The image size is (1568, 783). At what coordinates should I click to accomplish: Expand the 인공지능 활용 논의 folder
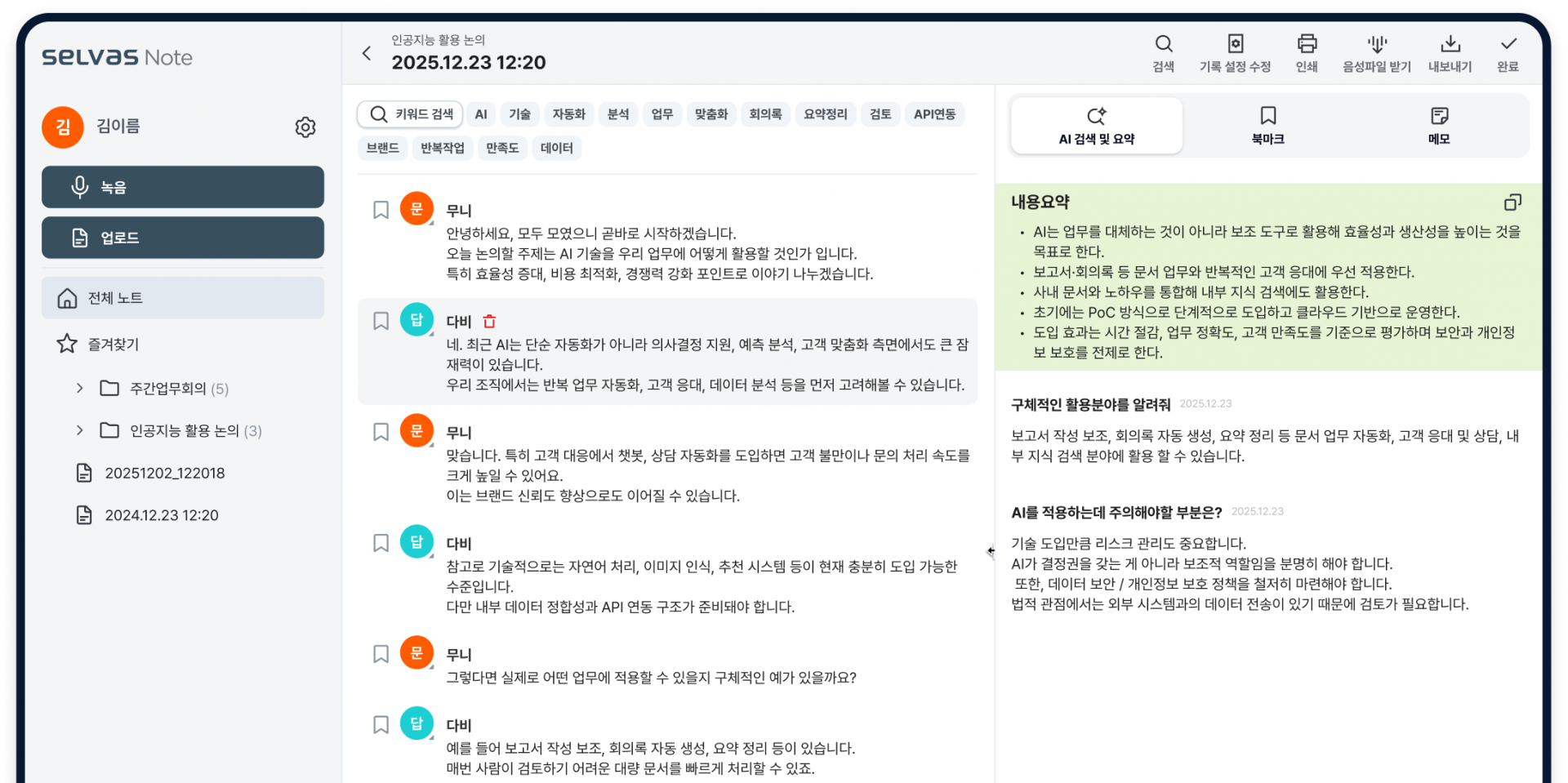point(79,430)
